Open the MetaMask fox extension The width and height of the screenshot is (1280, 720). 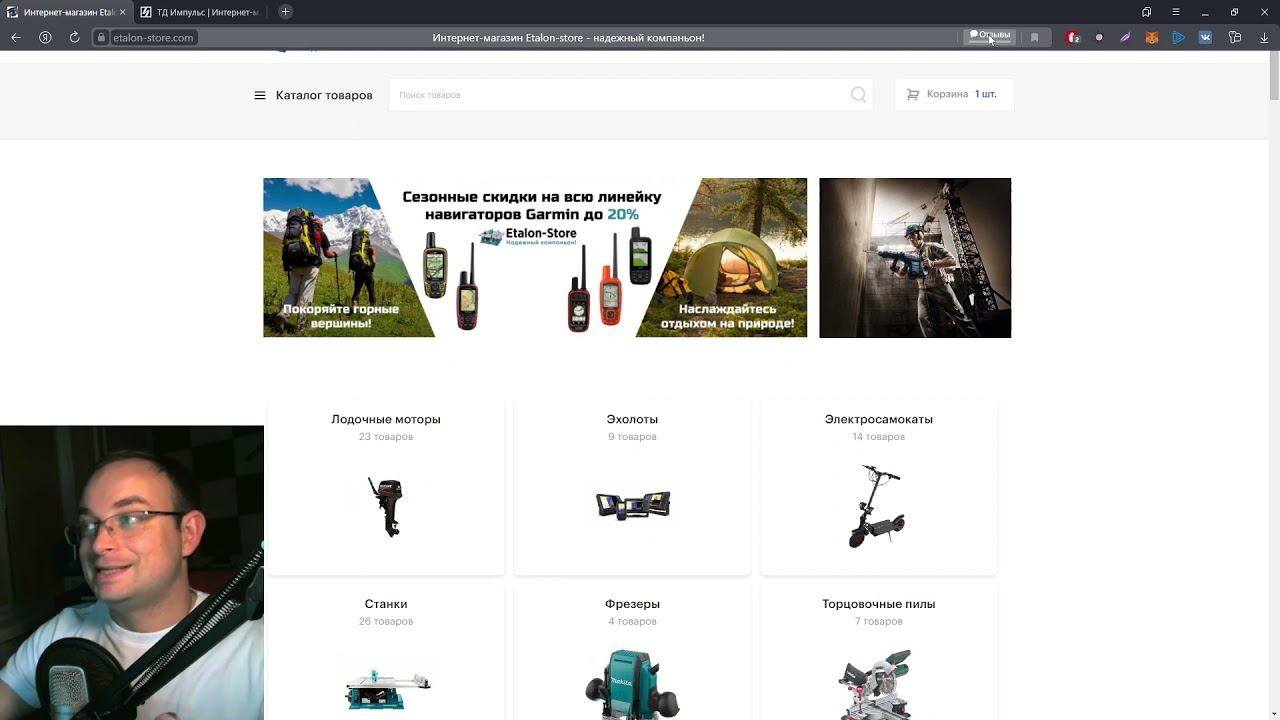pos(1152,37)
